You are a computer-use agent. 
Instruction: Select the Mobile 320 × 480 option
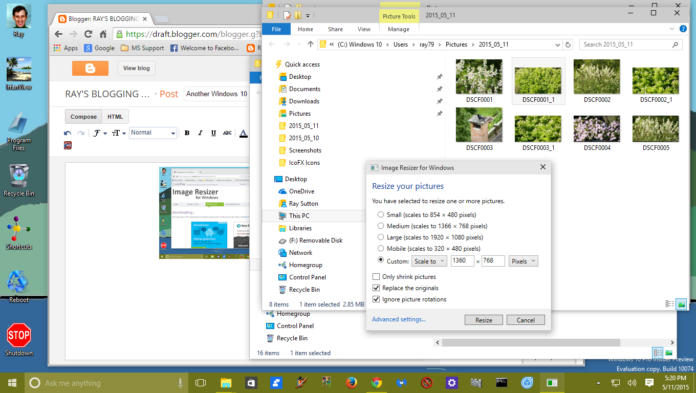point(381,249)
